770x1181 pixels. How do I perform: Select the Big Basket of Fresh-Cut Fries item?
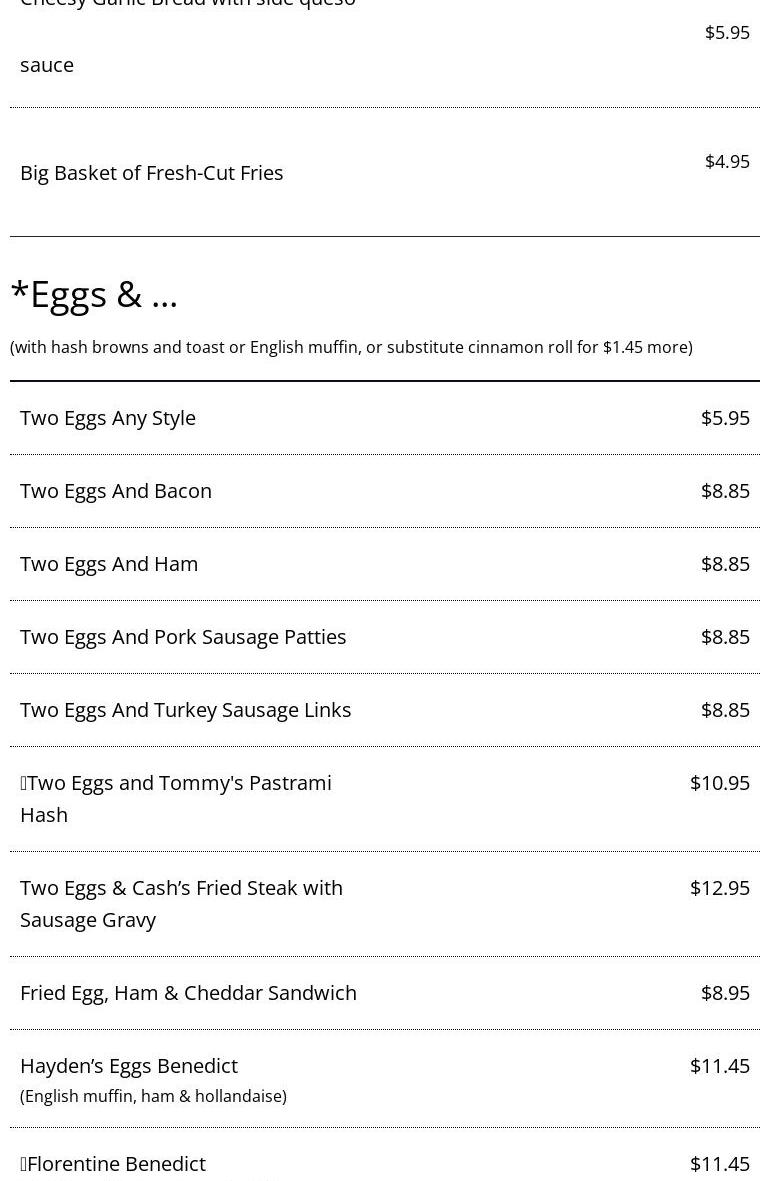pyautogui.click(x=151, y=173)
